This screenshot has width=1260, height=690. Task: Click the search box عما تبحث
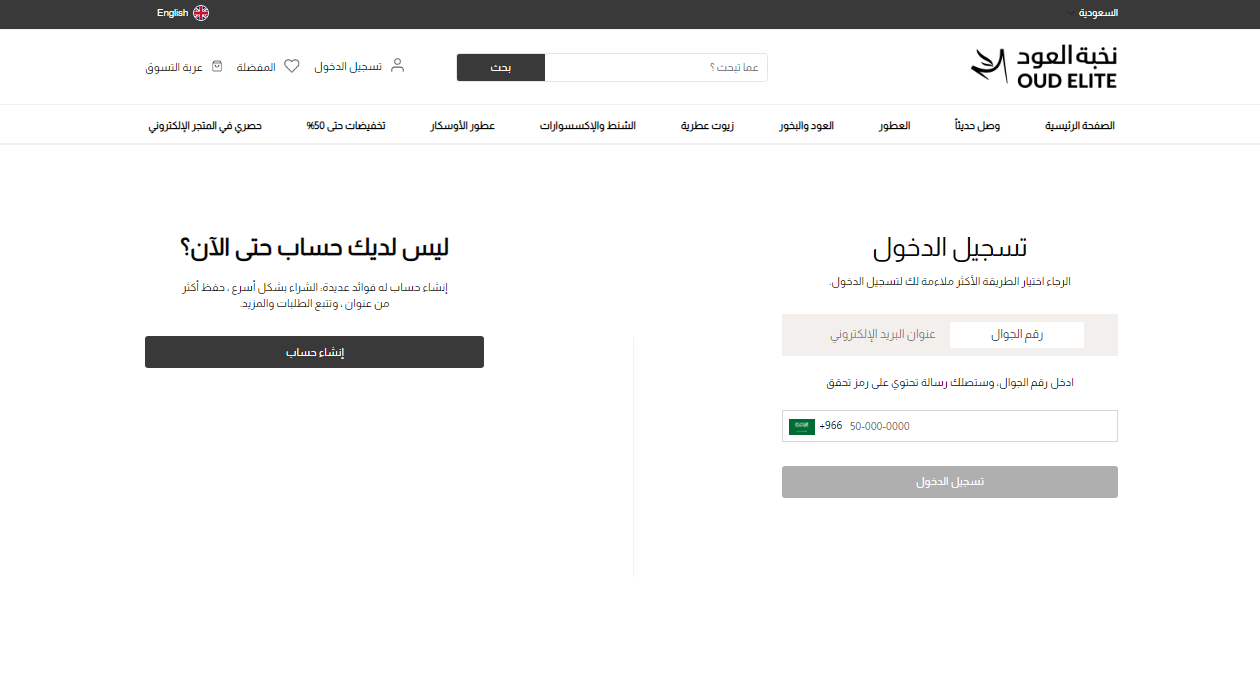coord(655,67)
